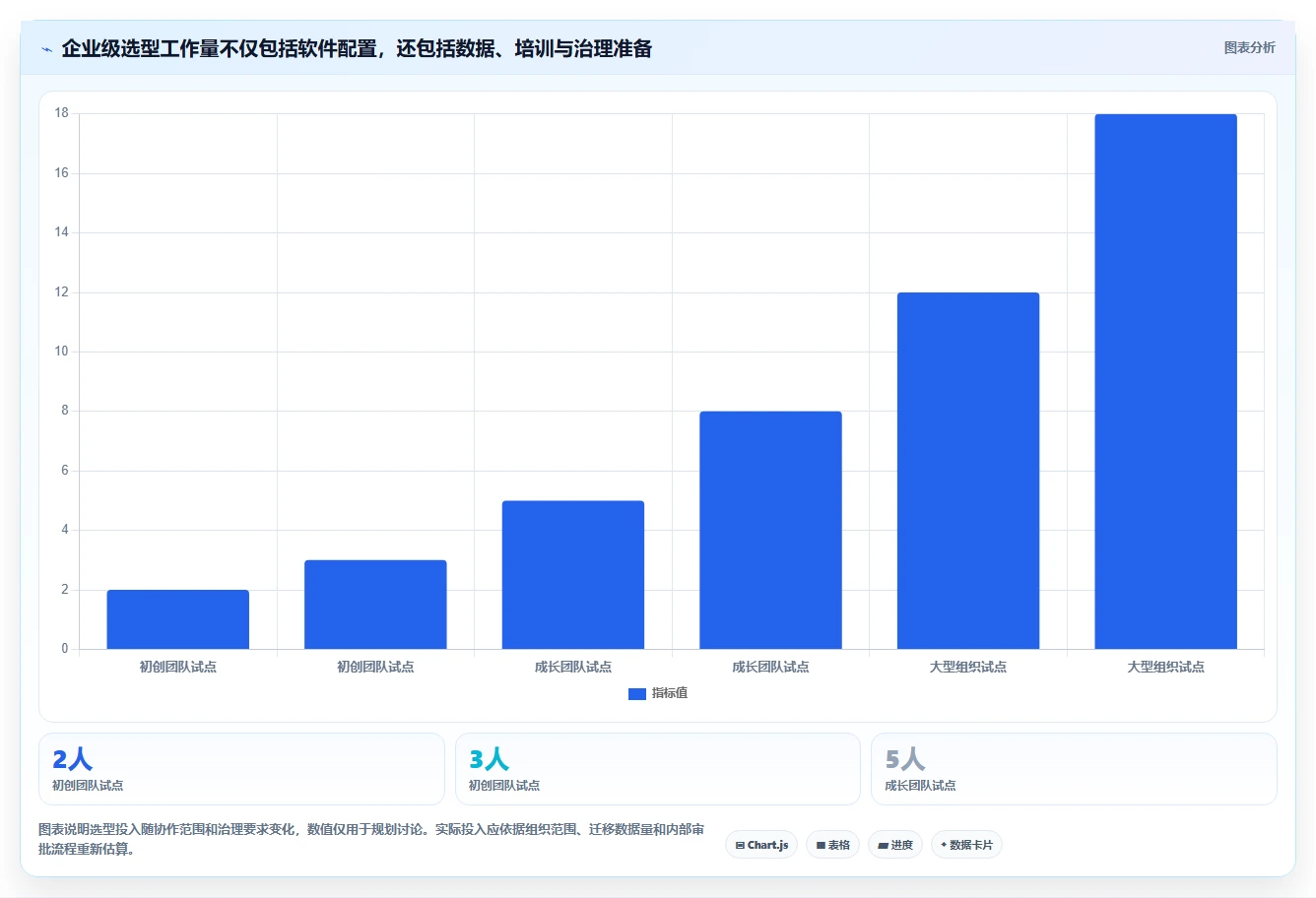The height and width of the screenshot is (898, 1316).
Task: Select the bar reaching 5
Action: tap(573, 575)
